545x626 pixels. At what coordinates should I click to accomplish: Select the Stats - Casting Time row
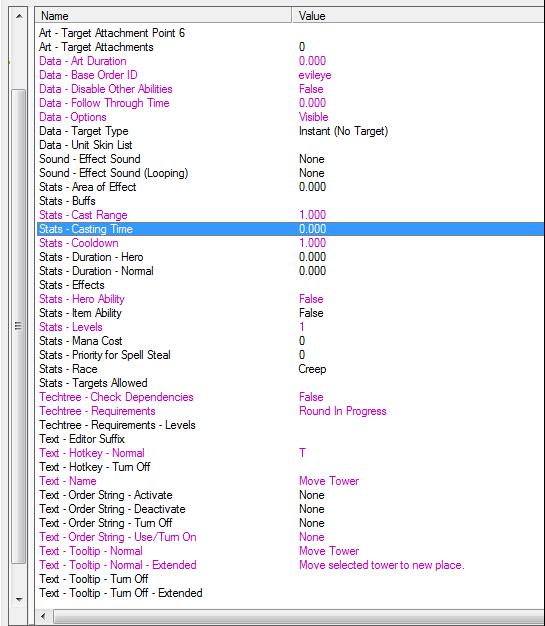click(x=290, y=229)
